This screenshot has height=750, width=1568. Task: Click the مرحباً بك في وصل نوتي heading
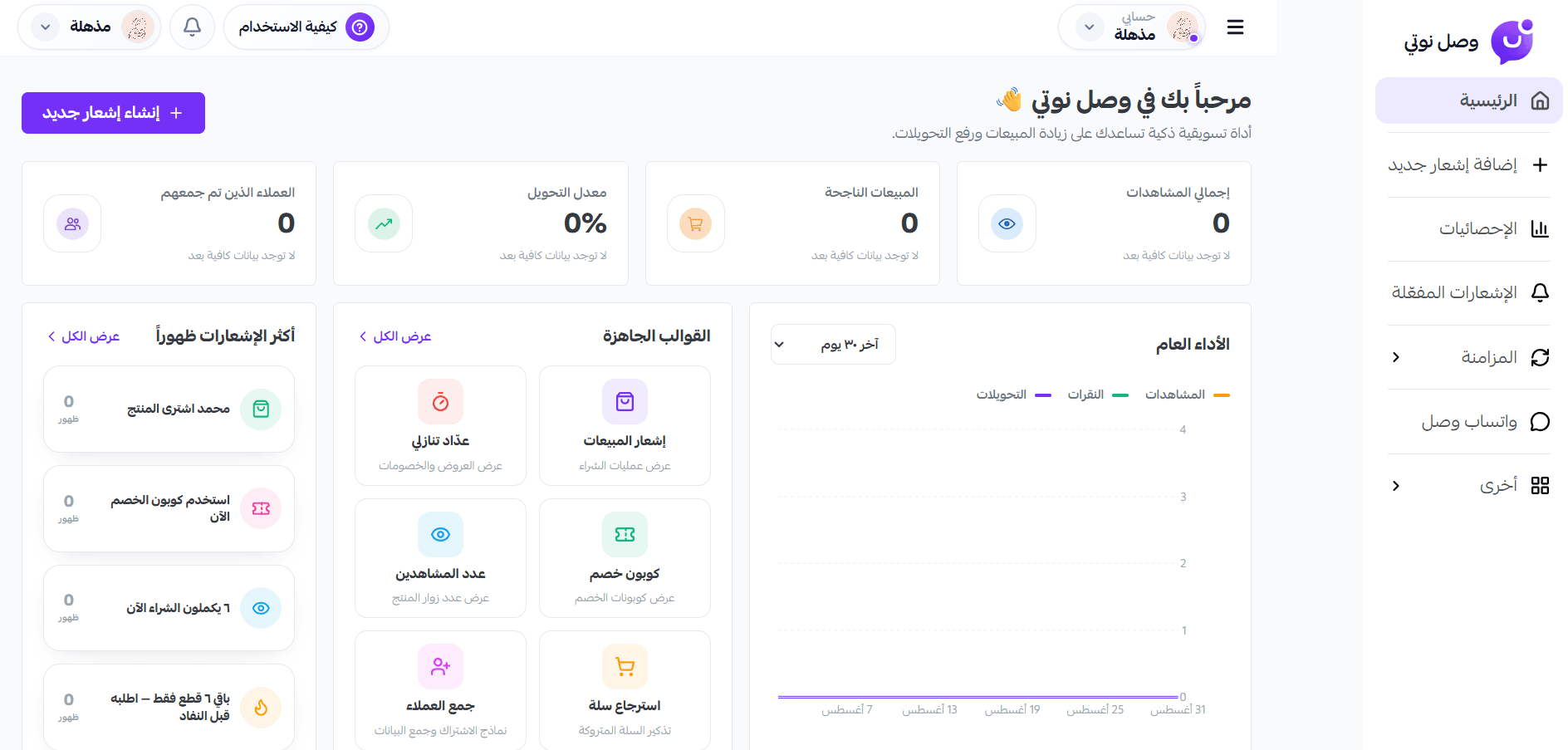click(1124, 100)
